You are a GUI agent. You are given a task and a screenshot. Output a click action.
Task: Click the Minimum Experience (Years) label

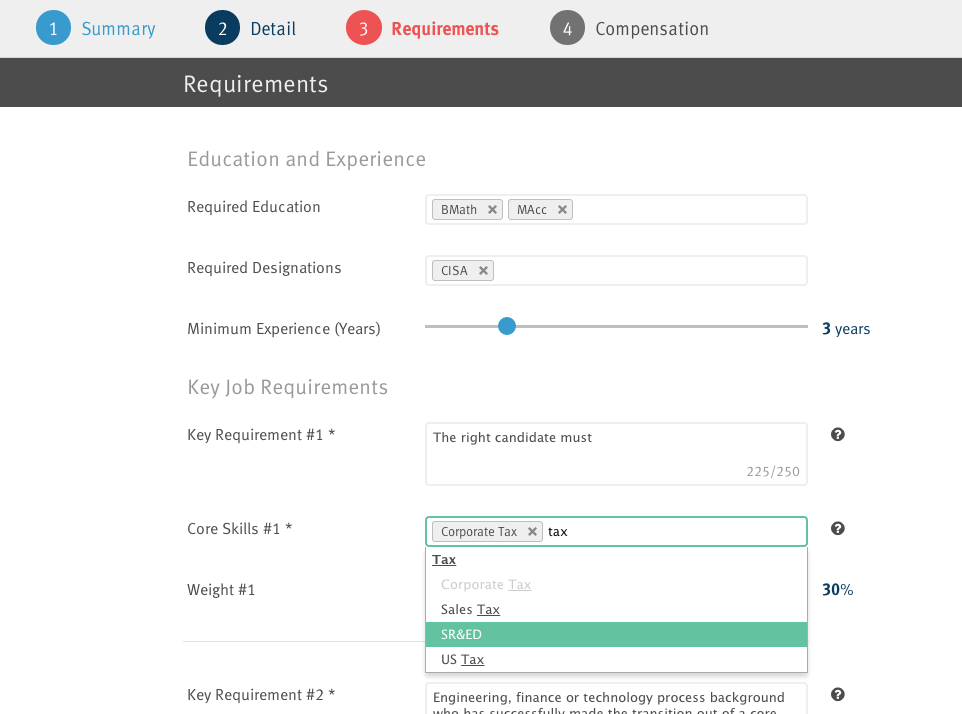284,329
